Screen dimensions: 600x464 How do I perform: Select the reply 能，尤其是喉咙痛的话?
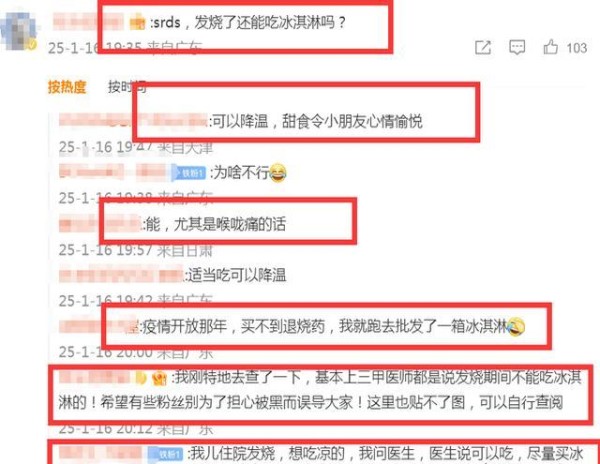215,224
